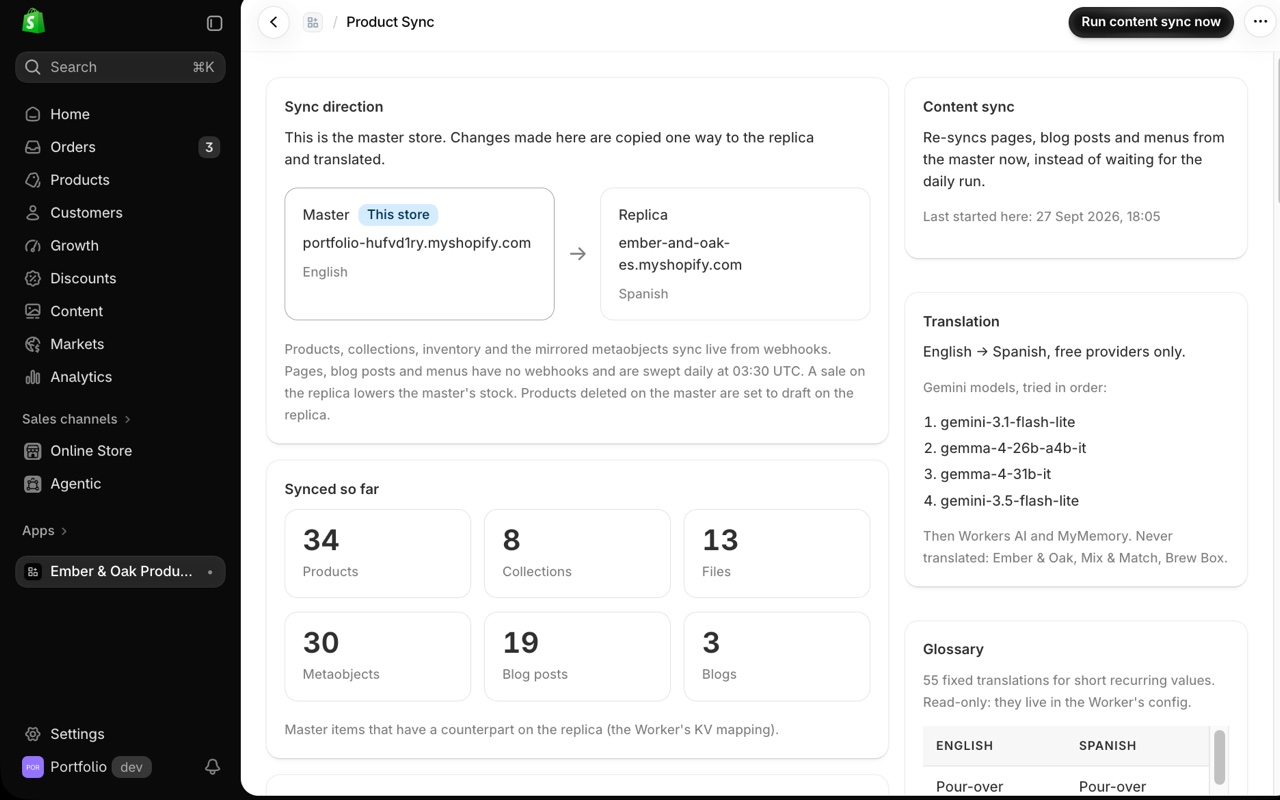Screen dimensions: 1280x800
Task: Go to Orders in the sidebar
Action: (x=120, y=147)
